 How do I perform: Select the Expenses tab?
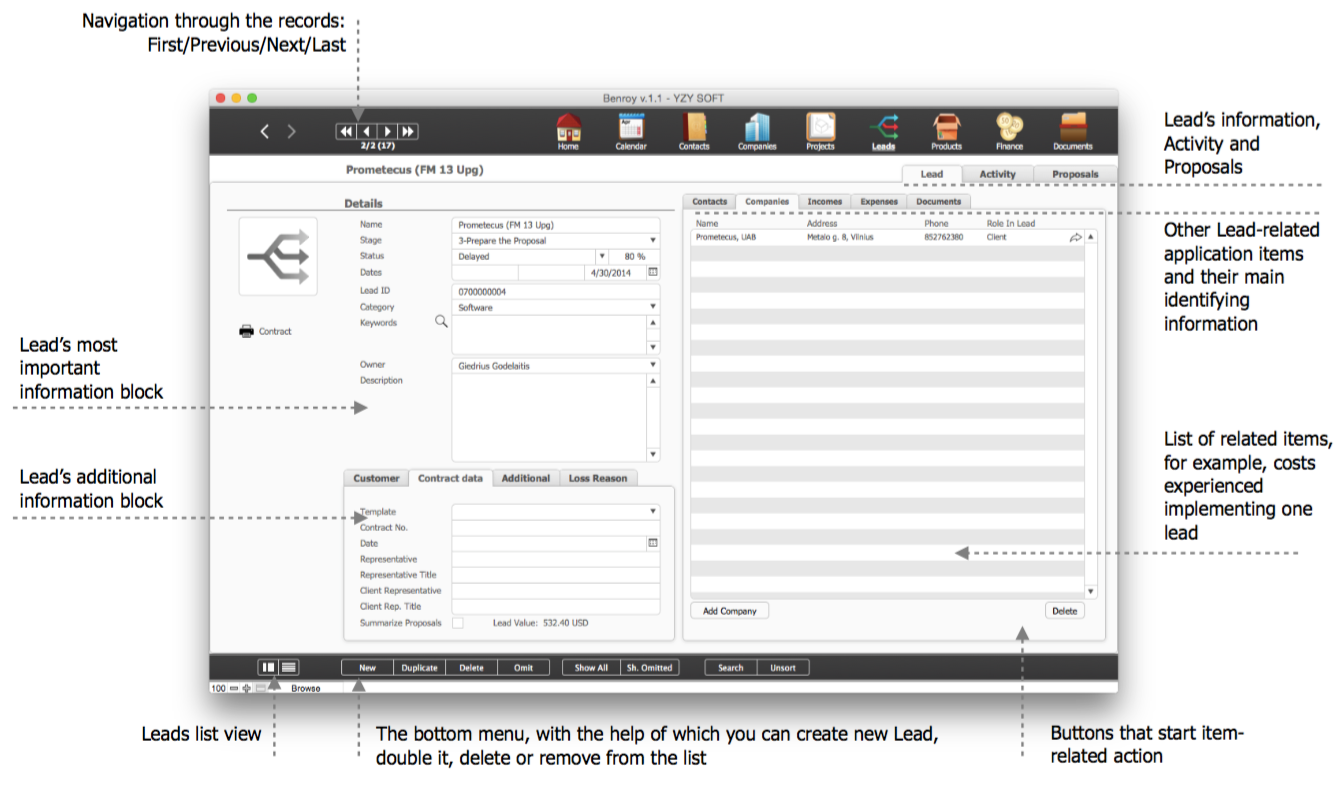[x=879, y=202]
